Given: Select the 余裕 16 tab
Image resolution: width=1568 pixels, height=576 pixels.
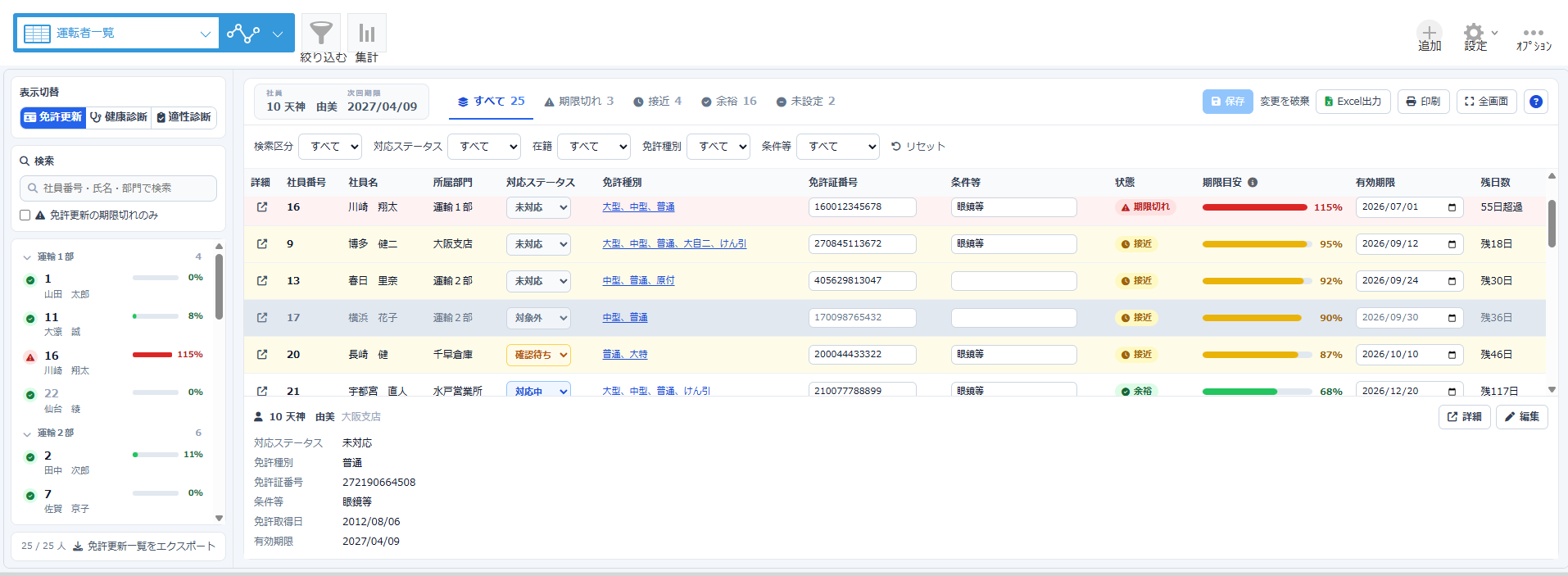Looking at the screenshot, I should click(729, 102).
